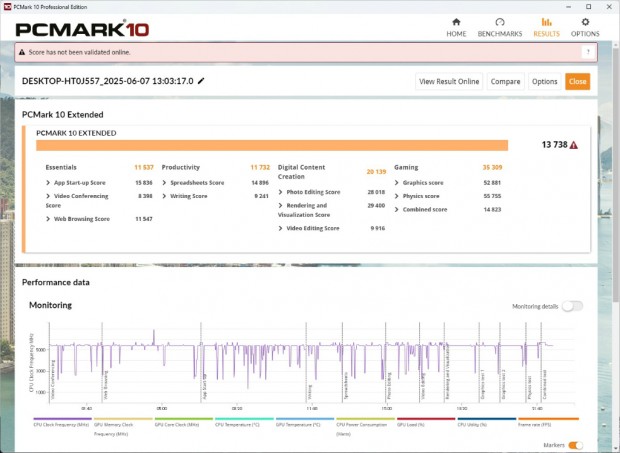Disable the Markers toggle
Screen dimensions: 620x453
575,445
